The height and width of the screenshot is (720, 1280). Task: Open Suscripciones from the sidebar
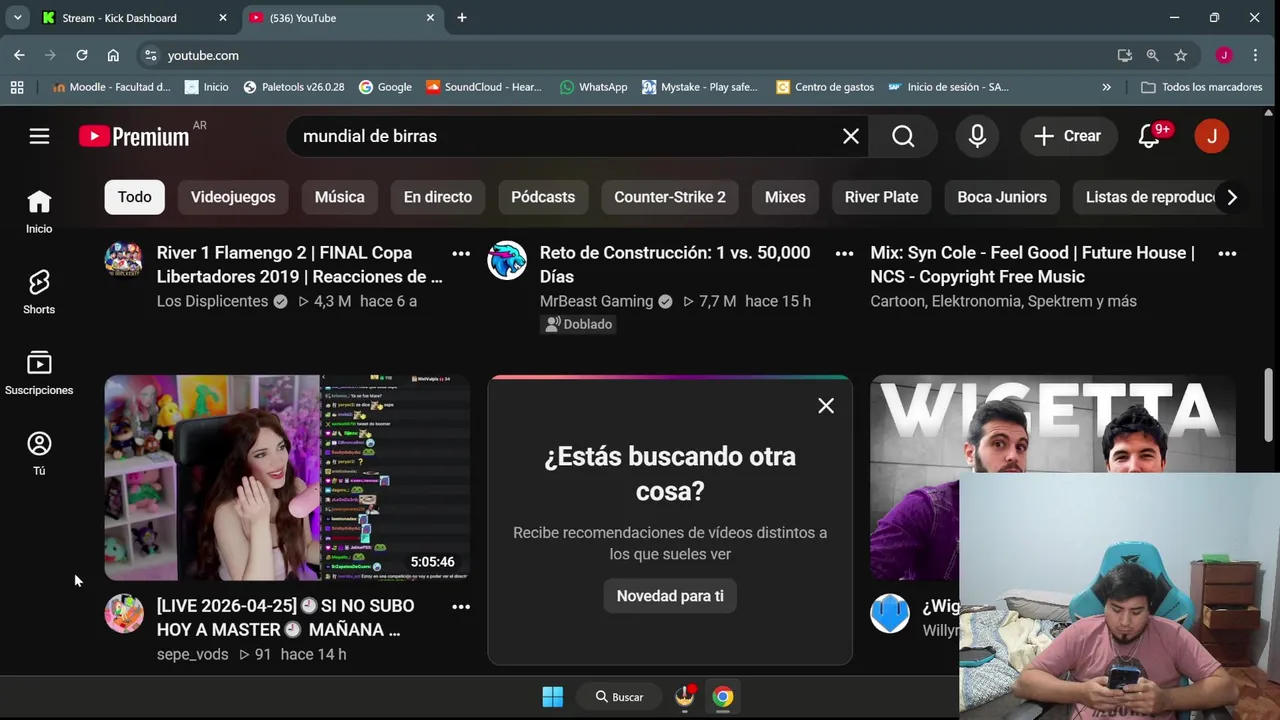39,373
